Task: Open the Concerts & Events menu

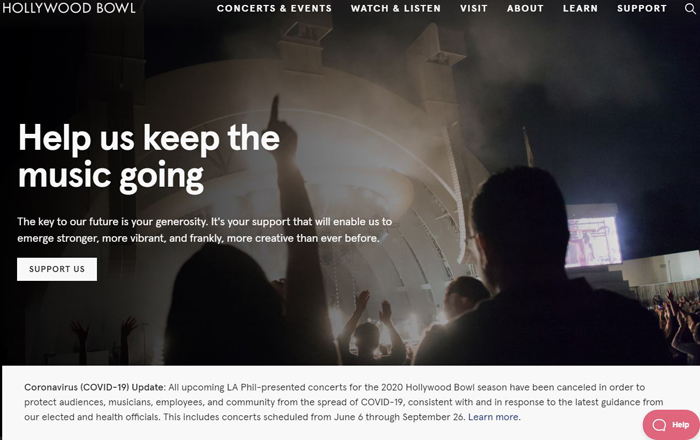Action: click(274, 8)
